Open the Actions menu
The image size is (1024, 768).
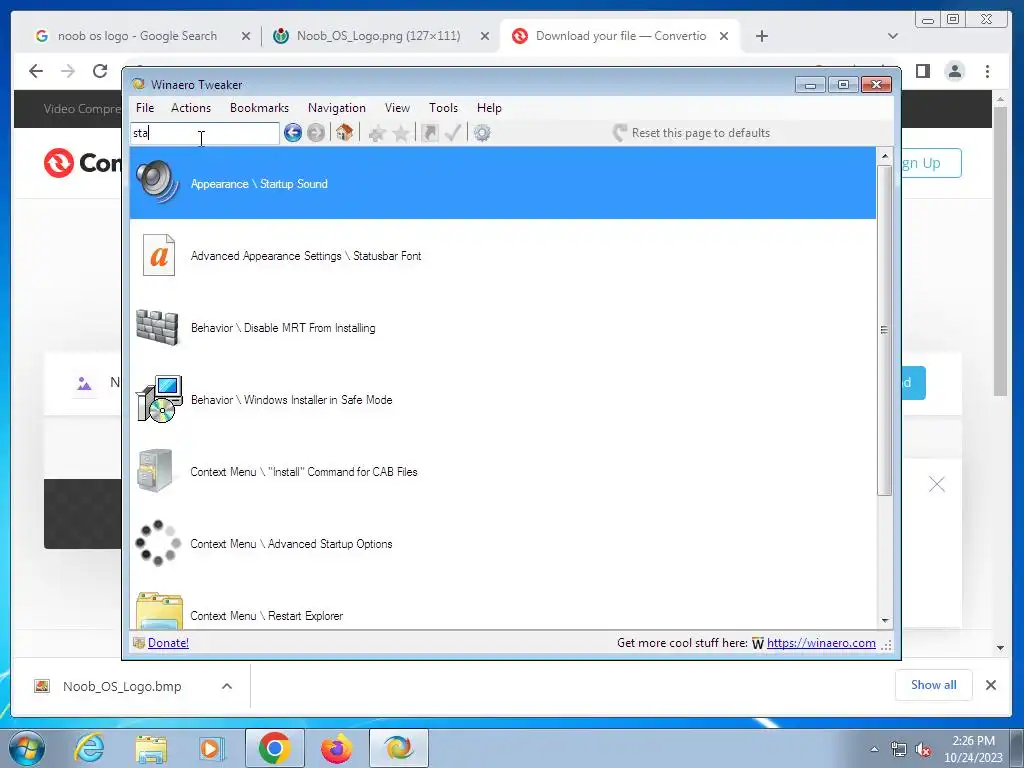[191, 108]
